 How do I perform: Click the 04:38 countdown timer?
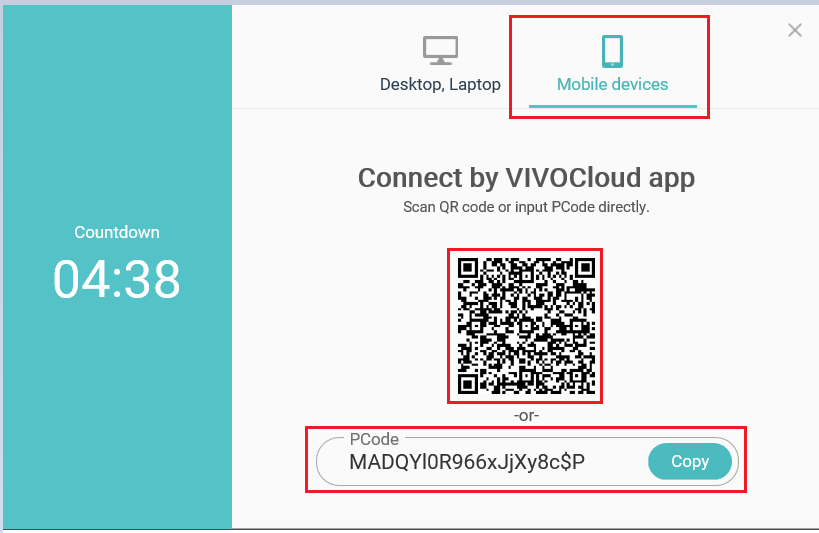(116, 280)
